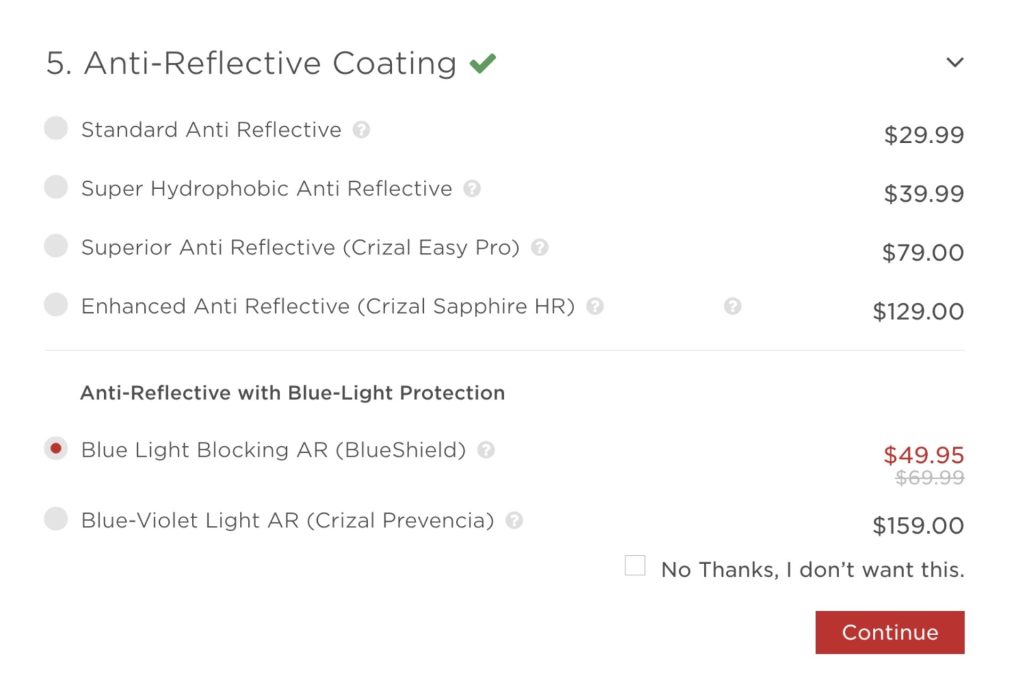Choose Super Hydrophobic Anti Reflective
This screenshot has width=1024, height=683.
click(57, 188)
